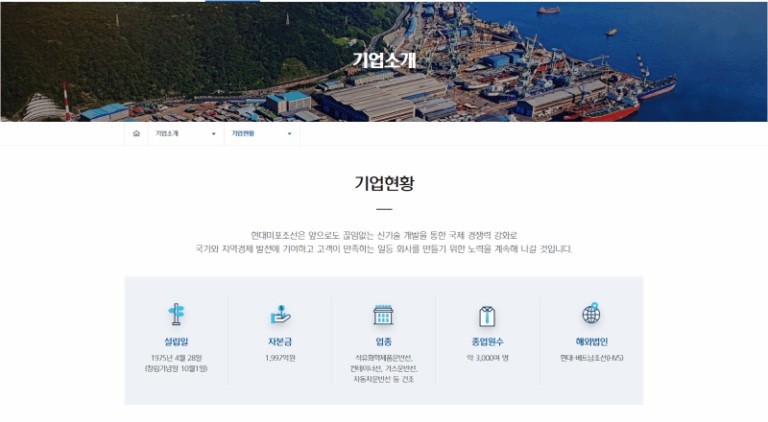Click the 현대-베트남조선 subsidiary text
The image size is (768, 422).
pyautogui.click(x=592, y=358)
